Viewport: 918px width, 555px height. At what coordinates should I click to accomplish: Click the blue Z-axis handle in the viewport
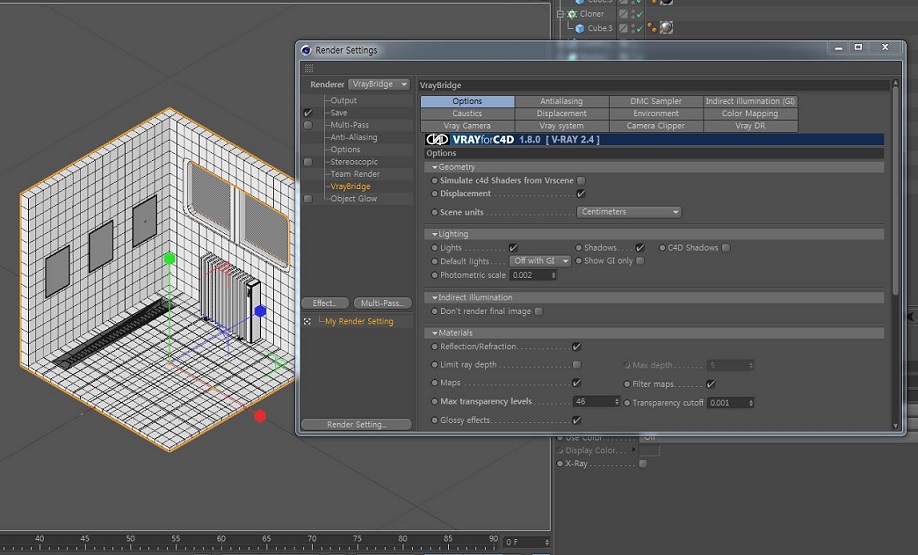click(x=261, y=311)
